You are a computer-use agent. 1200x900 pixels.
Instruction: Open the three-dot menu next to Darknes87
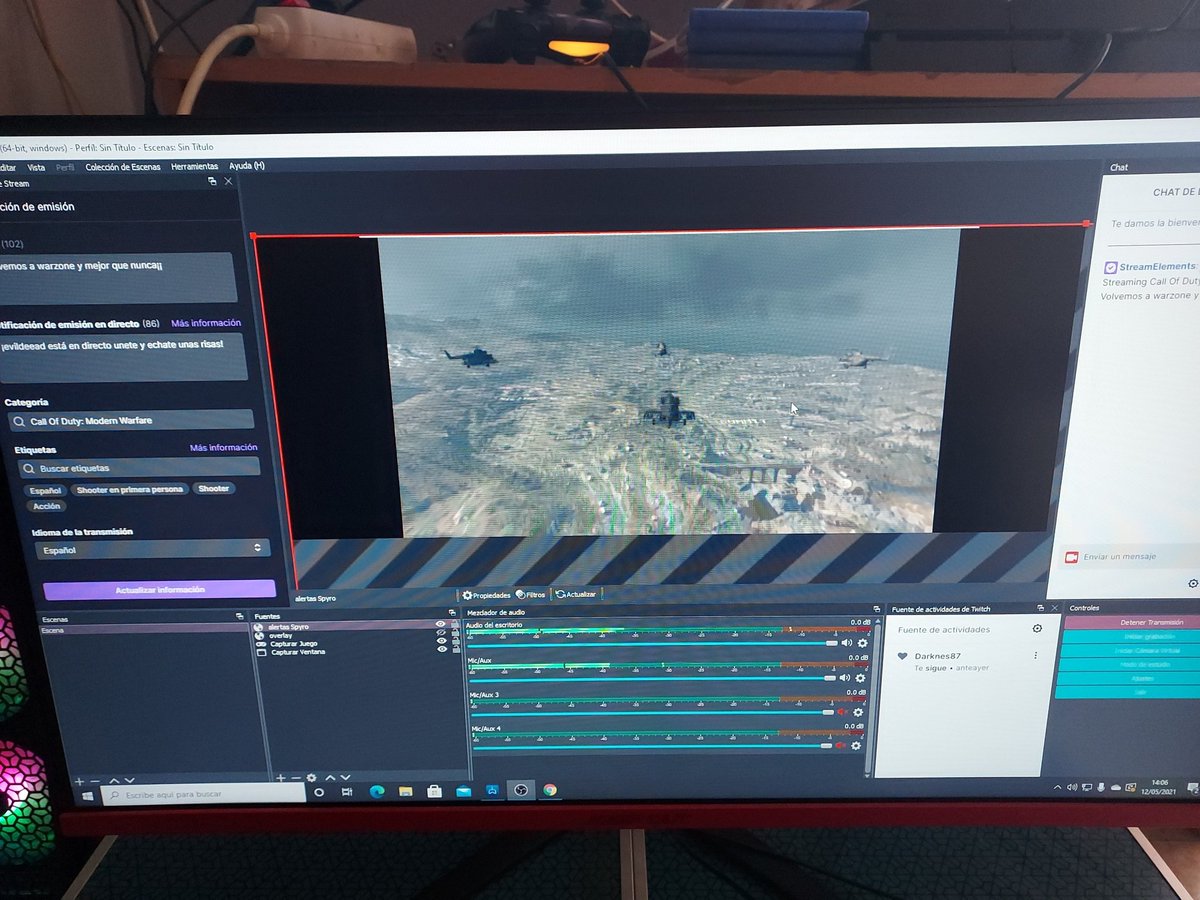point(1038,656)
